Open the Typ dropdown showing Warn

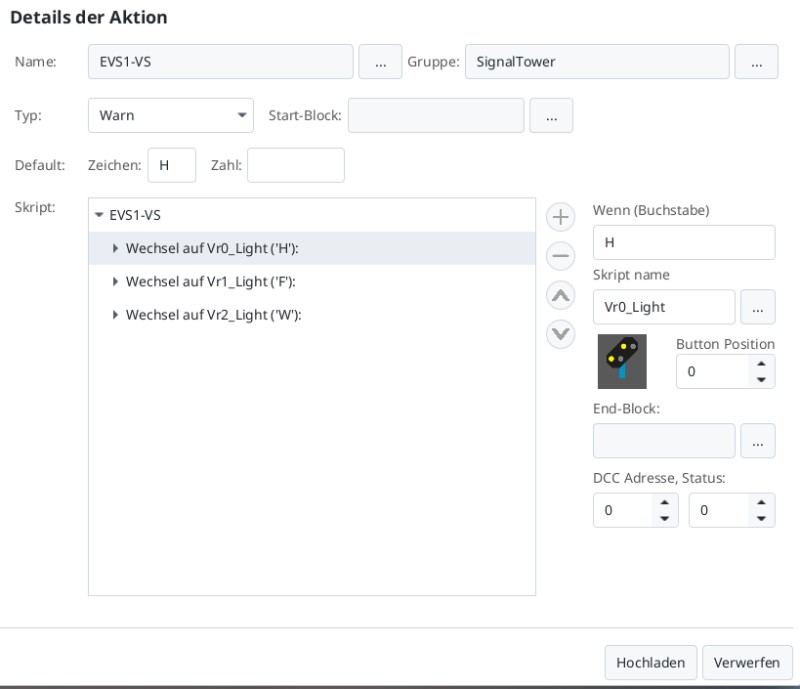click(x=171, y=115)
